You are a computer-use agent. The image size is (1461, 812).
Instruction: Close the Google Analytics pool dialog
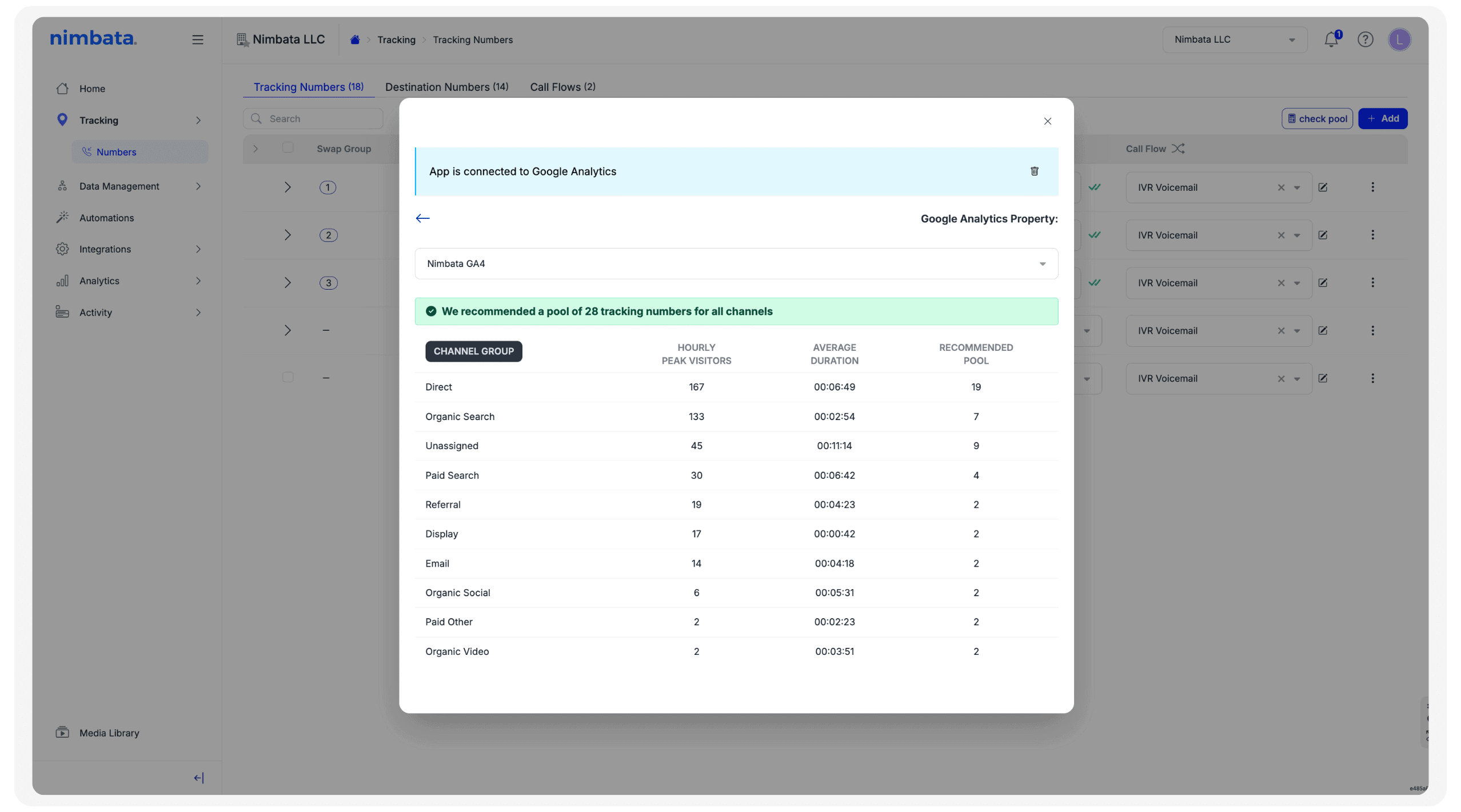point(1047,121)
